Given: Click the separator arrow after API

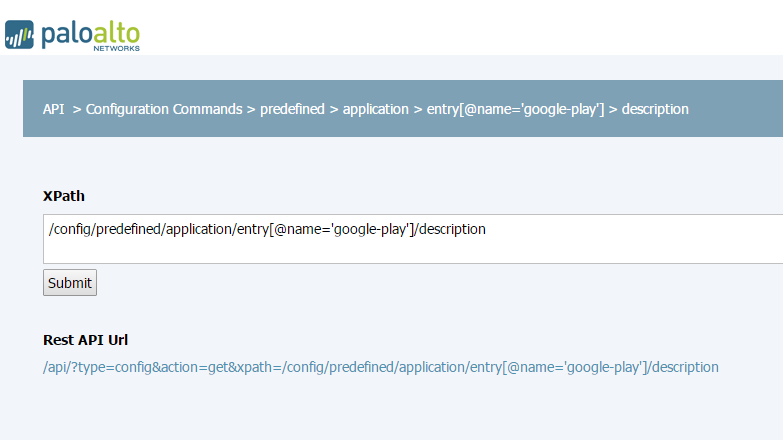Looking at the screenshot, I should tap(76, 109).
